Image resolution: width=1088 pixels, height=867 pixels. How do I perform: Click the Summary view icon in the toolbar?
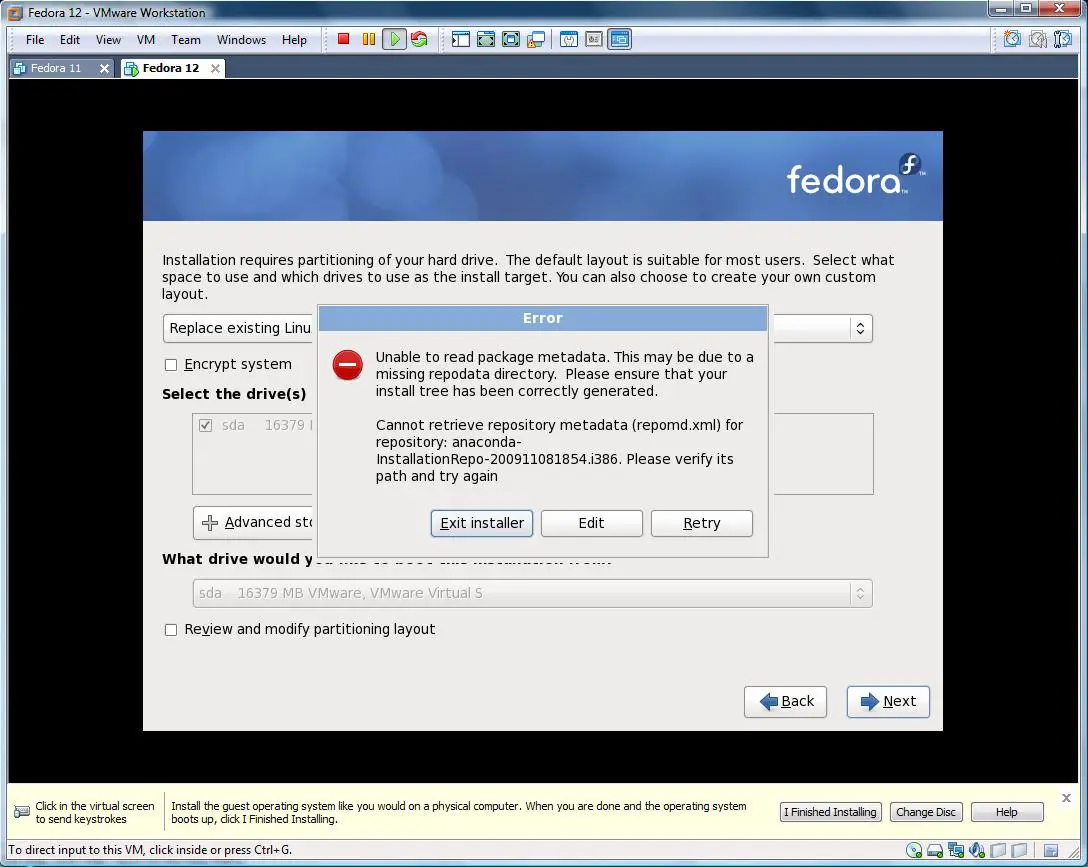coord(569,40)
